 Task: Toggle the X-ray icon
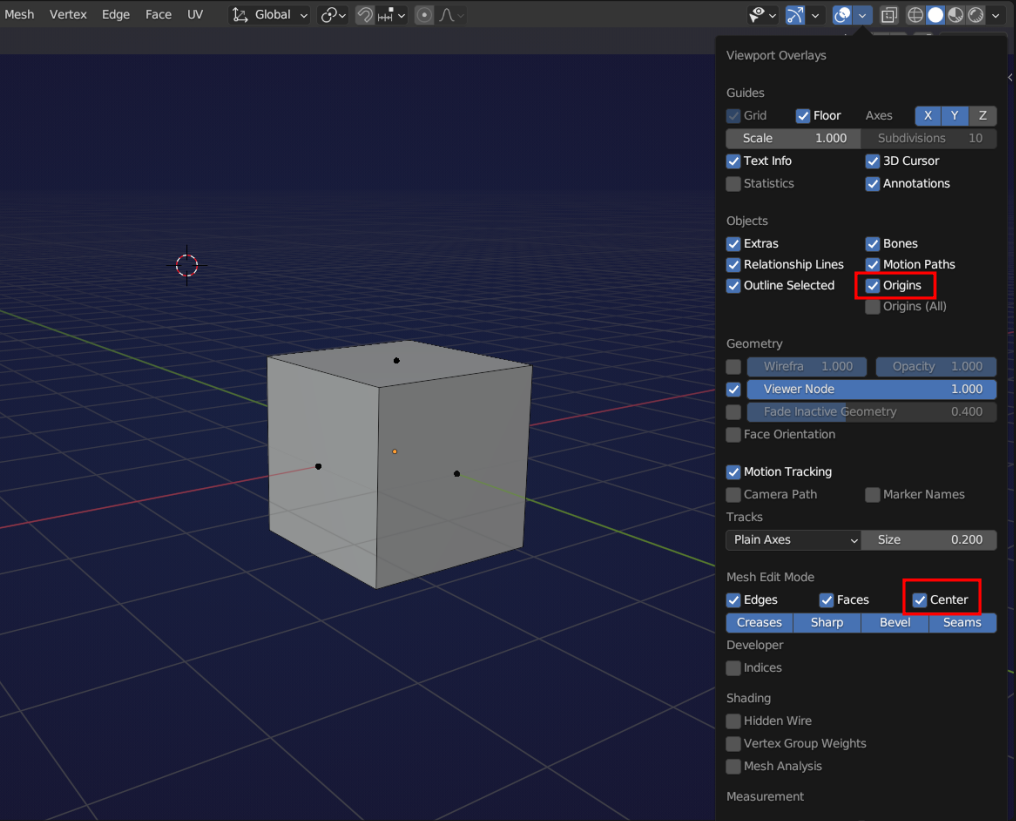click(888, 15)
